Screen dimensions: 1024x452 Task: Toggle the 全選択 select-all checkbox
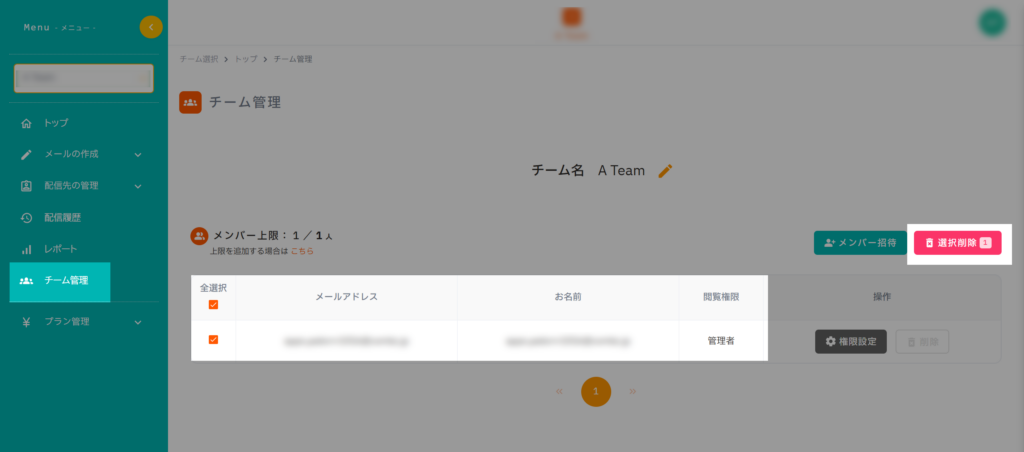pos(213,305)
